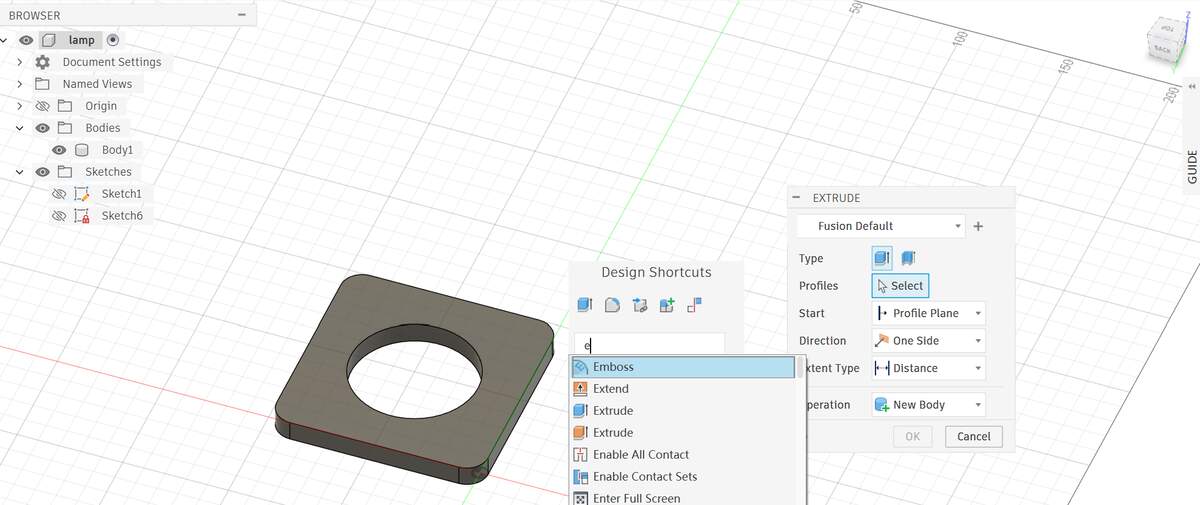The width and height of the screenshot is (1200, 505).
Task: Click the Profiles Select button
Action: [x=900, y=286]
